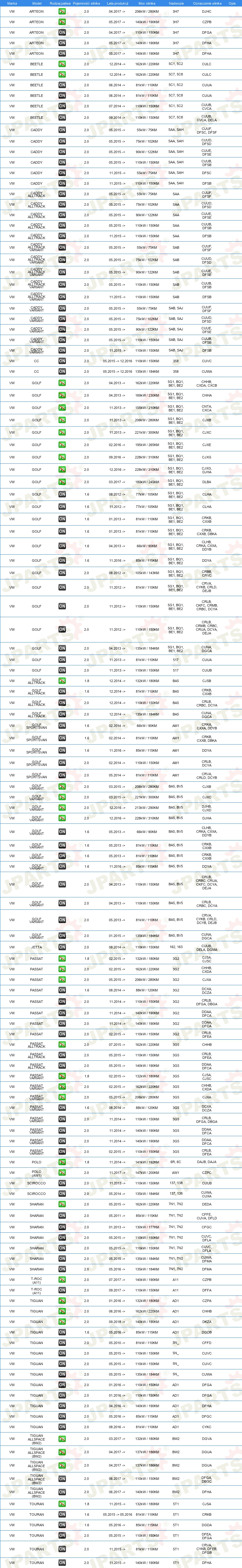Click the diesel icon in the SCIROCCO CUWA, CUXA row
The image size is (242, 1568).
click(62, 1194)
